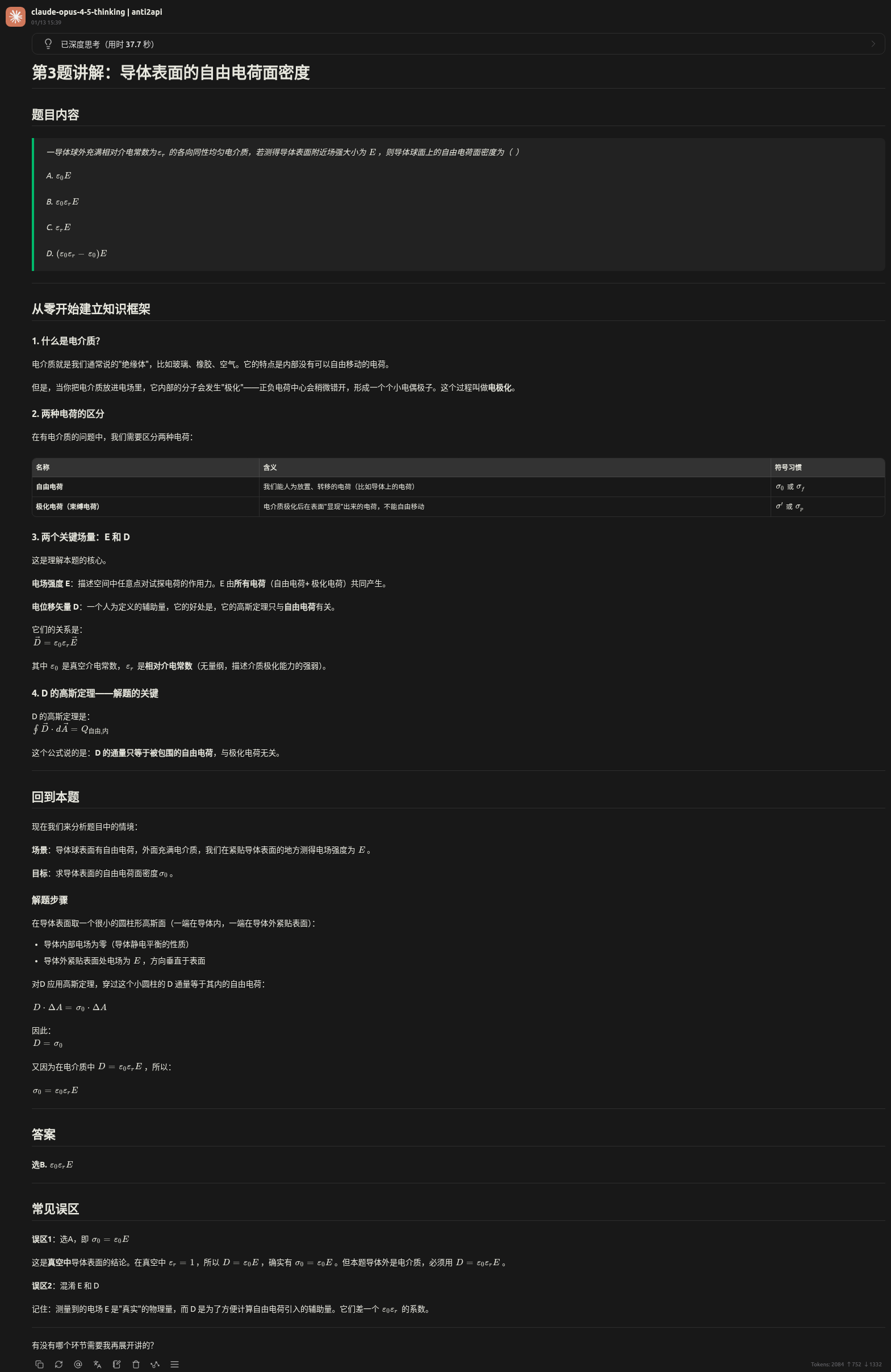Click the chevron arrow on thinking bar
Viewport: 891px width, 1372px height.
(x=873, y=44)
